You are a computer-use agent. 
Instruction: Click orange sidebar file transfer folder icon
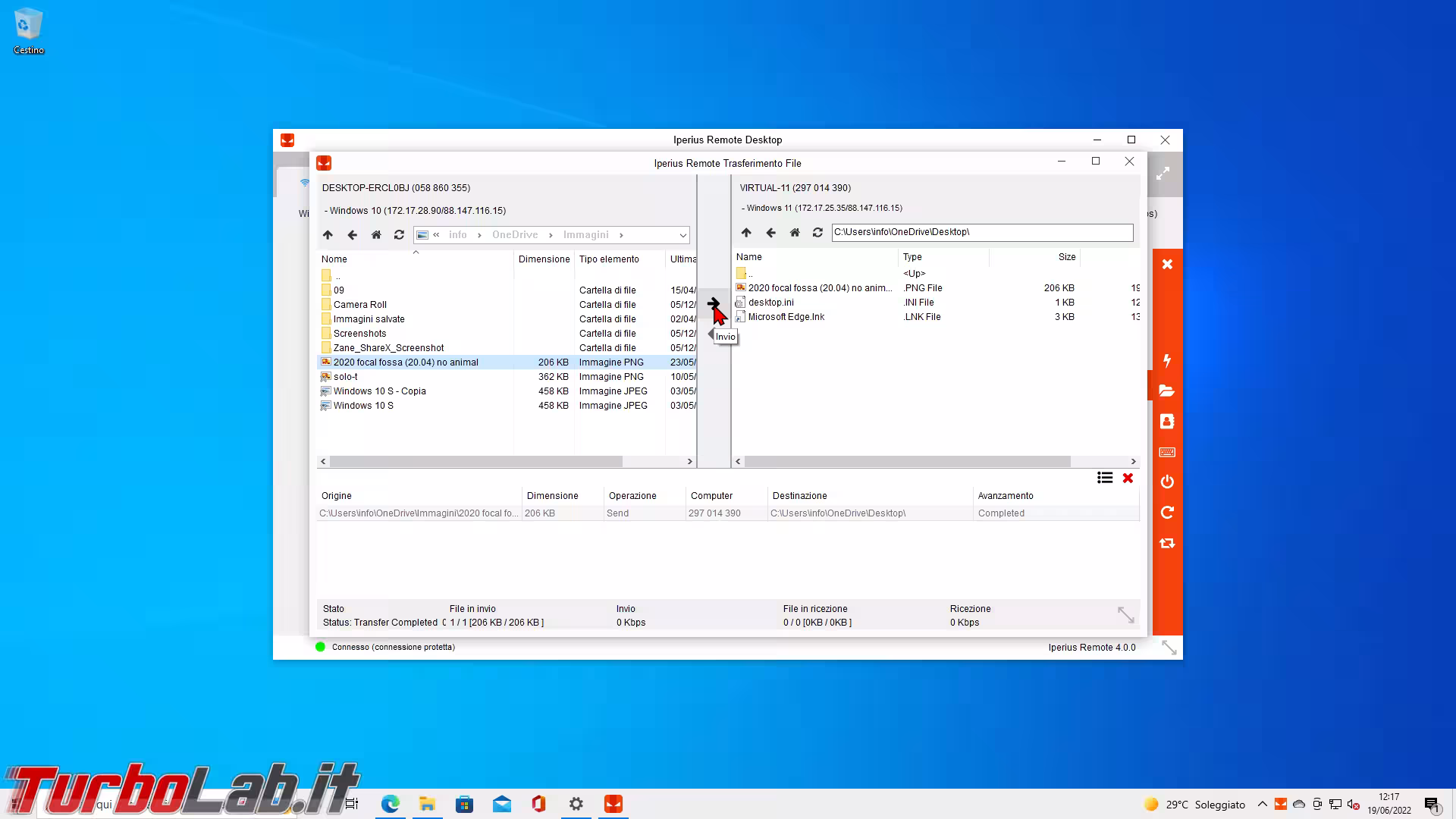pos(1166,391)
